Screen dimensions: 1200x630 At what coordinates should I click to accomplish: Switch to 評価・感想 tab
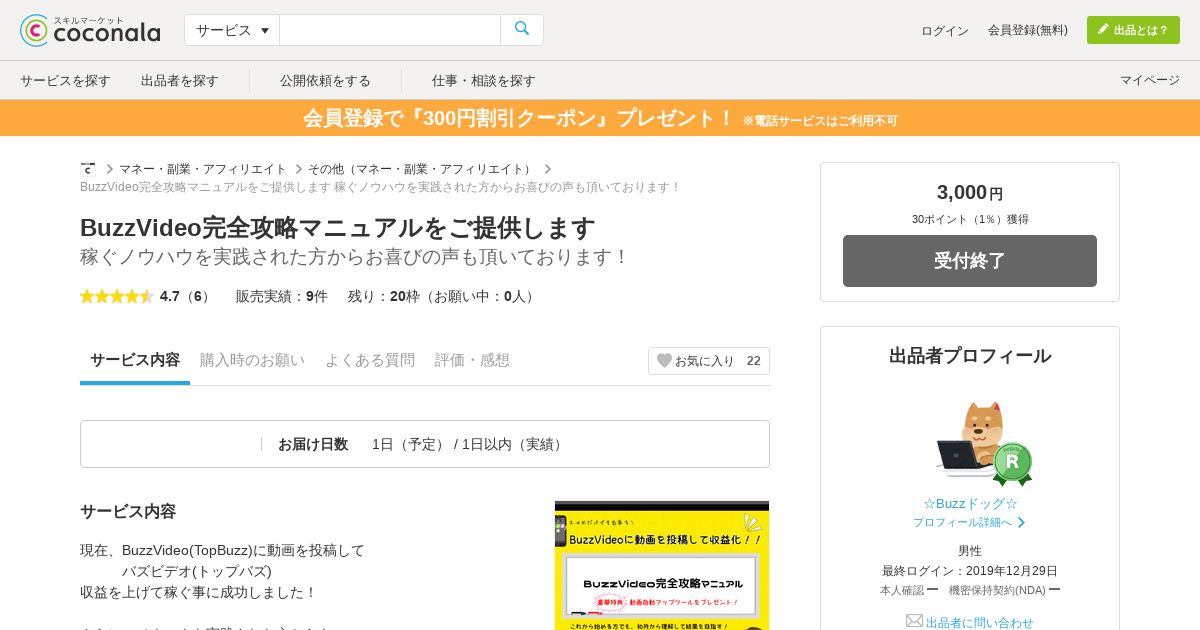point(472,360)
